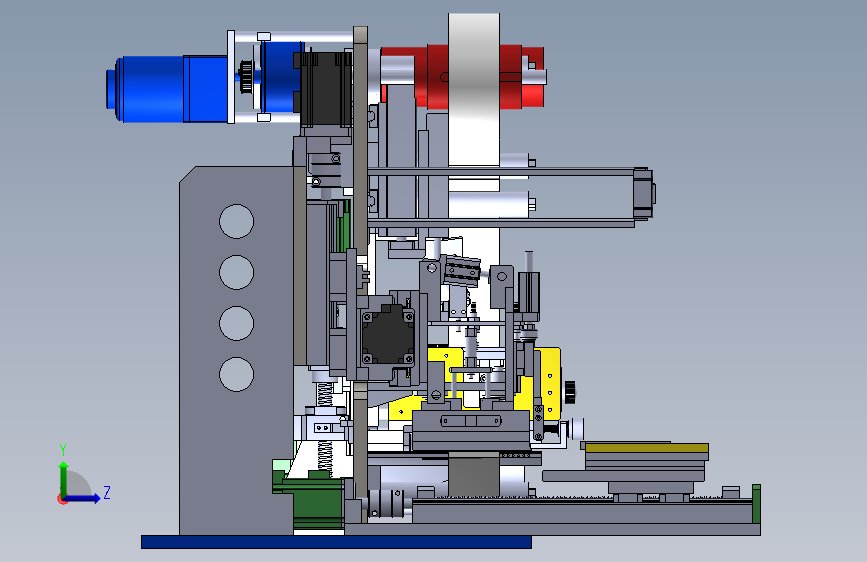Select the coil spring beneath the stepper motor mount

pos(325,395)
